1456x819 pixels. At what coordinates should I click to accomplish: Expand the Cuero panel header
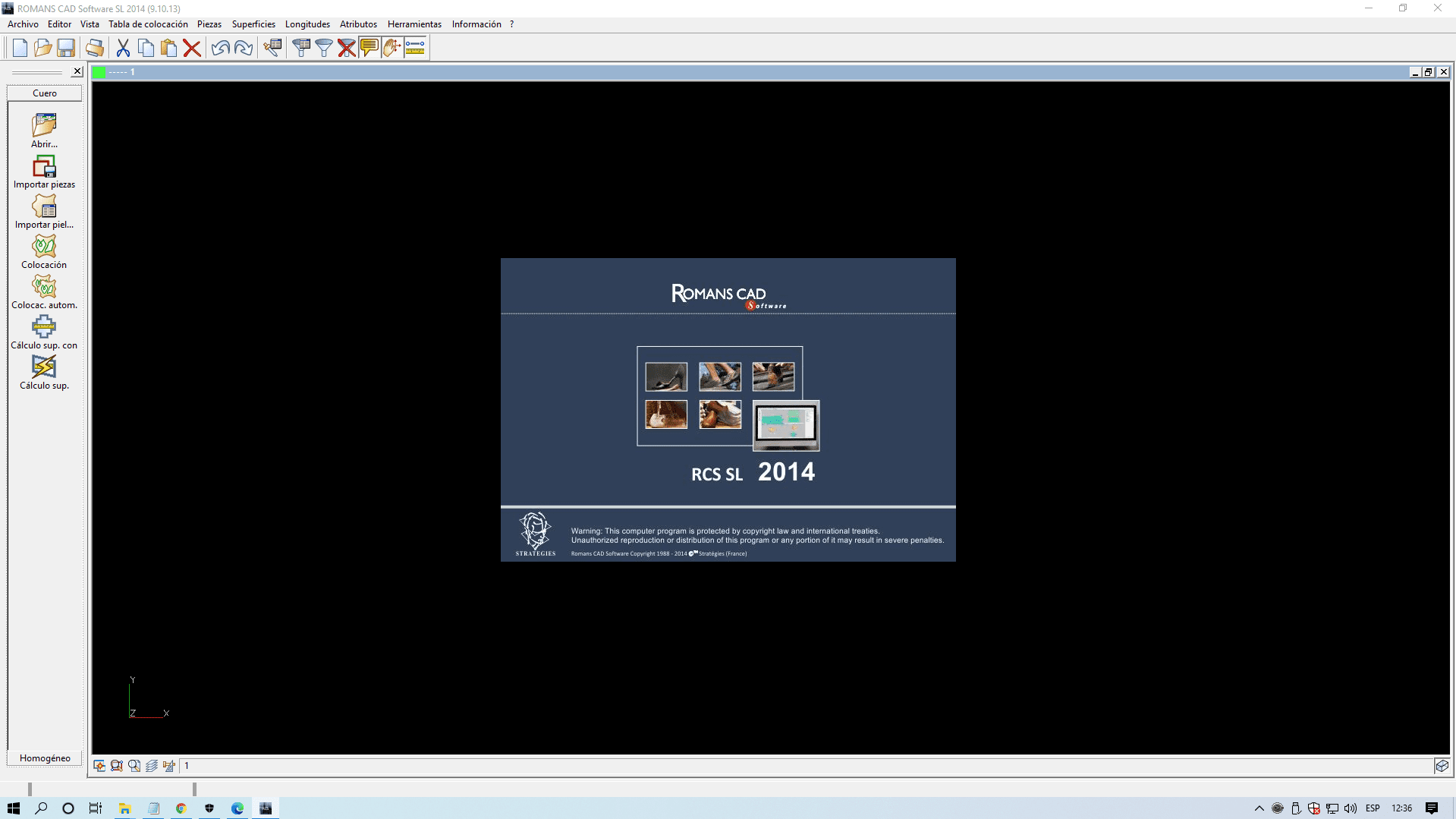pyautogui.click(x=45, y=93)
